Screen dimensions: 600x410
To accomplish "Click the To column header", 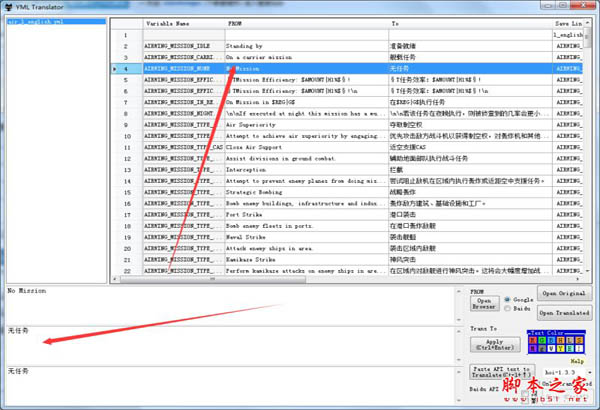I will (x=470, y=24).
